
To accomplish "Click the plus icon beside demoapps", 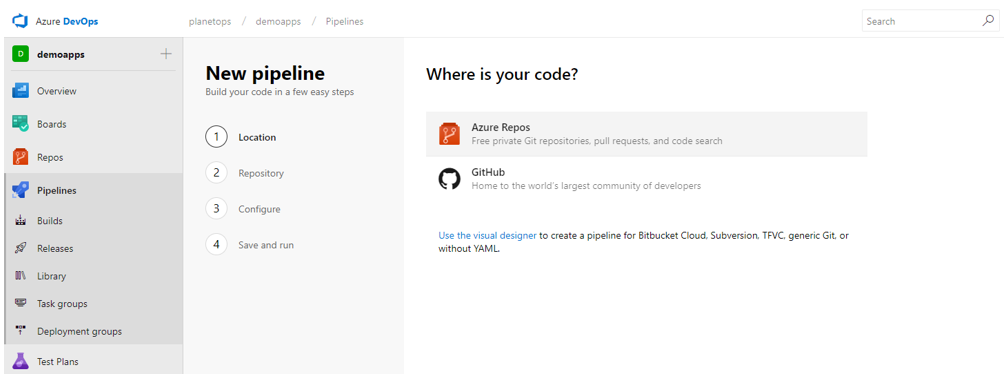I will click(x=166, y=54).
